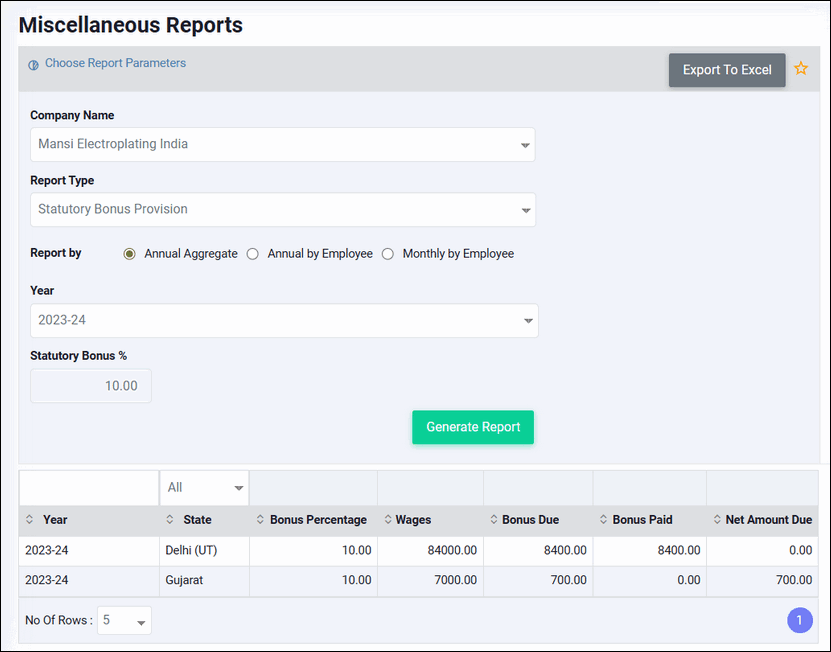Click the Statutory Bonus % input field

[x=91, y=386]
